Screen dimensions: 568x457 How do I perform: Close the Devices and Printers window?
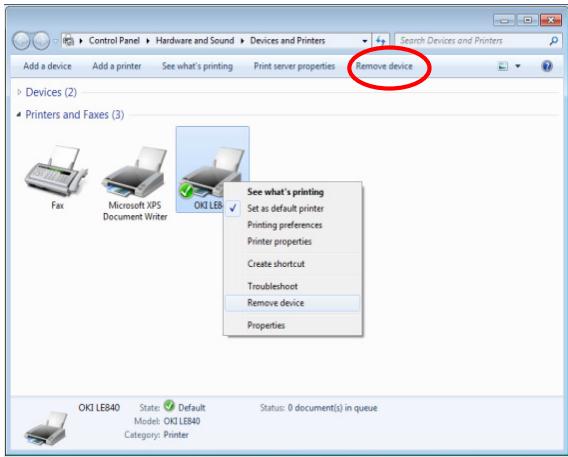[551, 20]
